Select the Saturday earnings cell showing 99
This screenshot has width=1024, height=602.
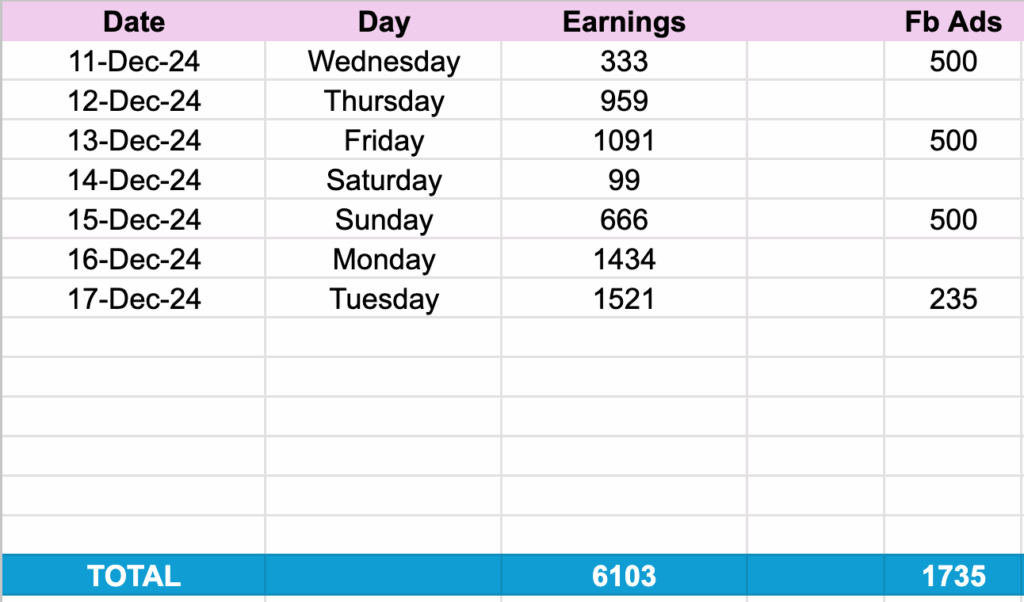click(x=624, y=180)
